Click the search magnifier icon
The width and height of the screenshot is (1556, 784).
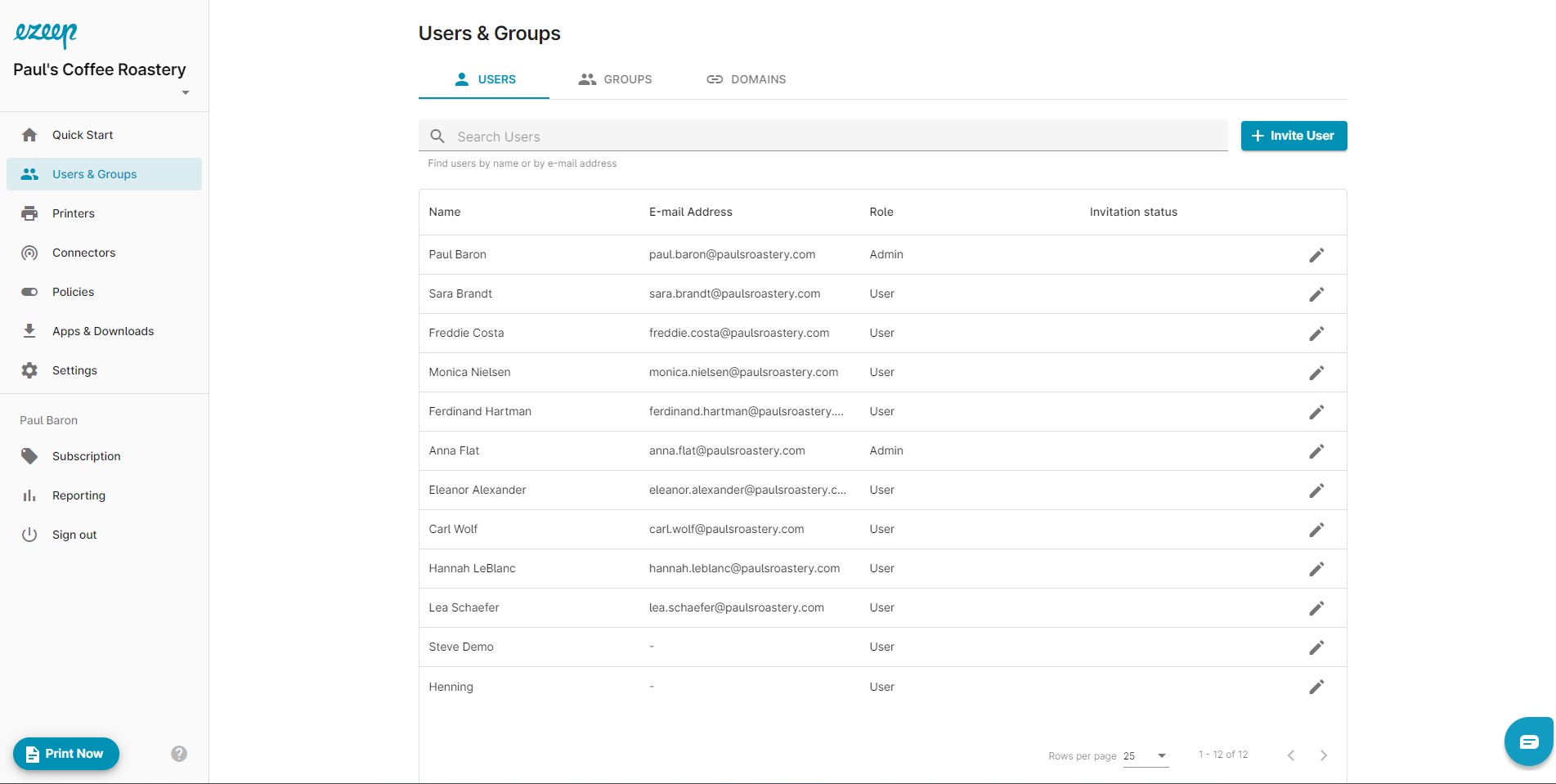click(x=437, y=137)
